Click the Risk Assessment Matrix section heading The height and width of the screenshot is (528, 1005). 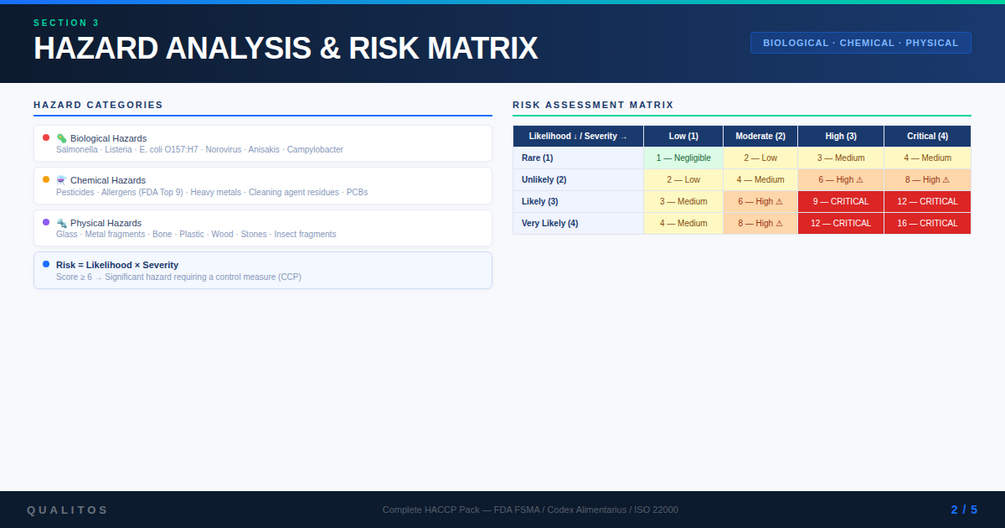[x=593, y=105]
